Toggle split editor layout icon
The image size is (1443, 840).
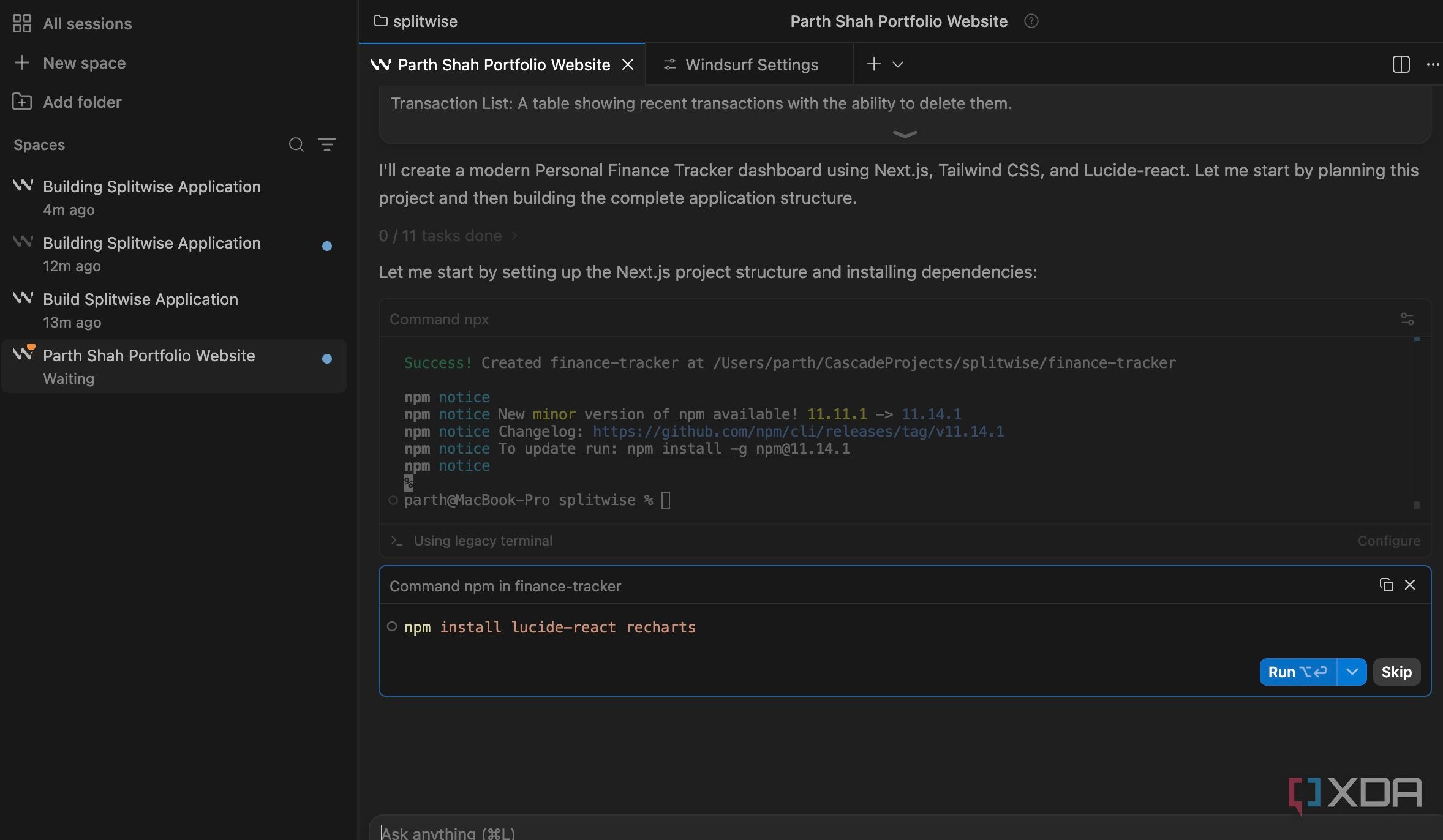click(x=1401, y=64)
